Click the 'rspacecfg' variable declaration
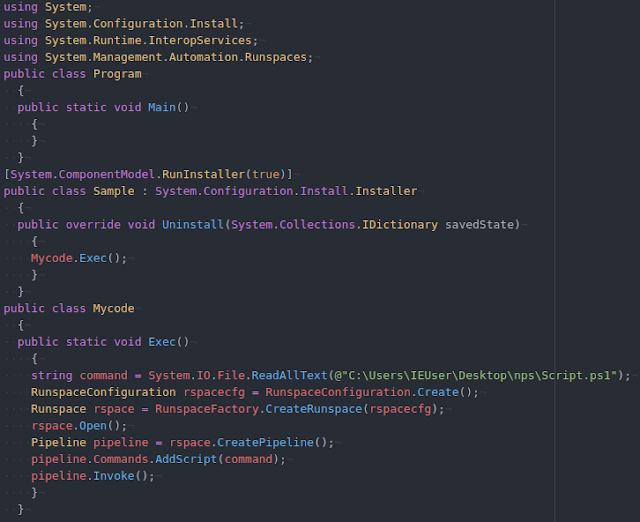Screen dimensions: 640x522 (214, 392)
